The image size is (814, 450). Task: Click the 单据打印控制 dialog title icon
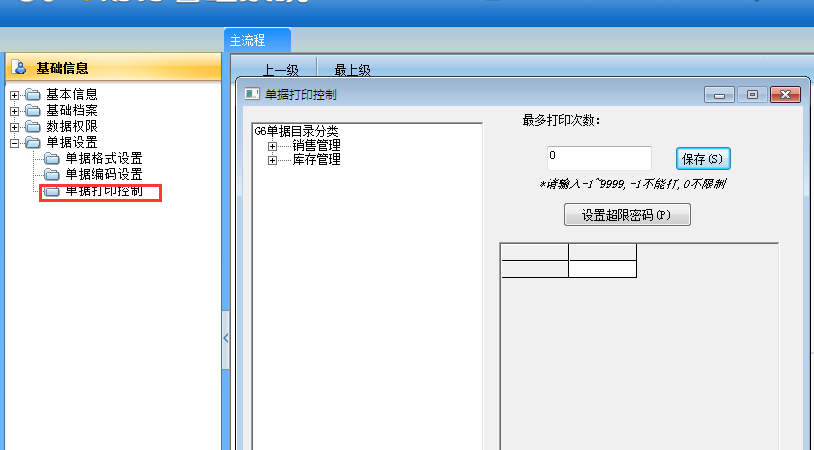click(x=252, y=94)
